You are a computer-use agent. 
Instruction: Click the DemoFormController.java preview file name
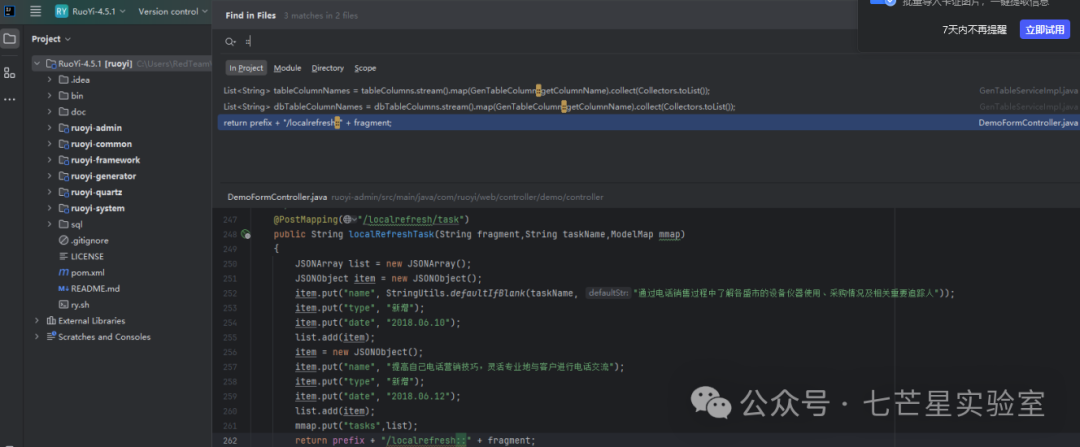point(277,197)
